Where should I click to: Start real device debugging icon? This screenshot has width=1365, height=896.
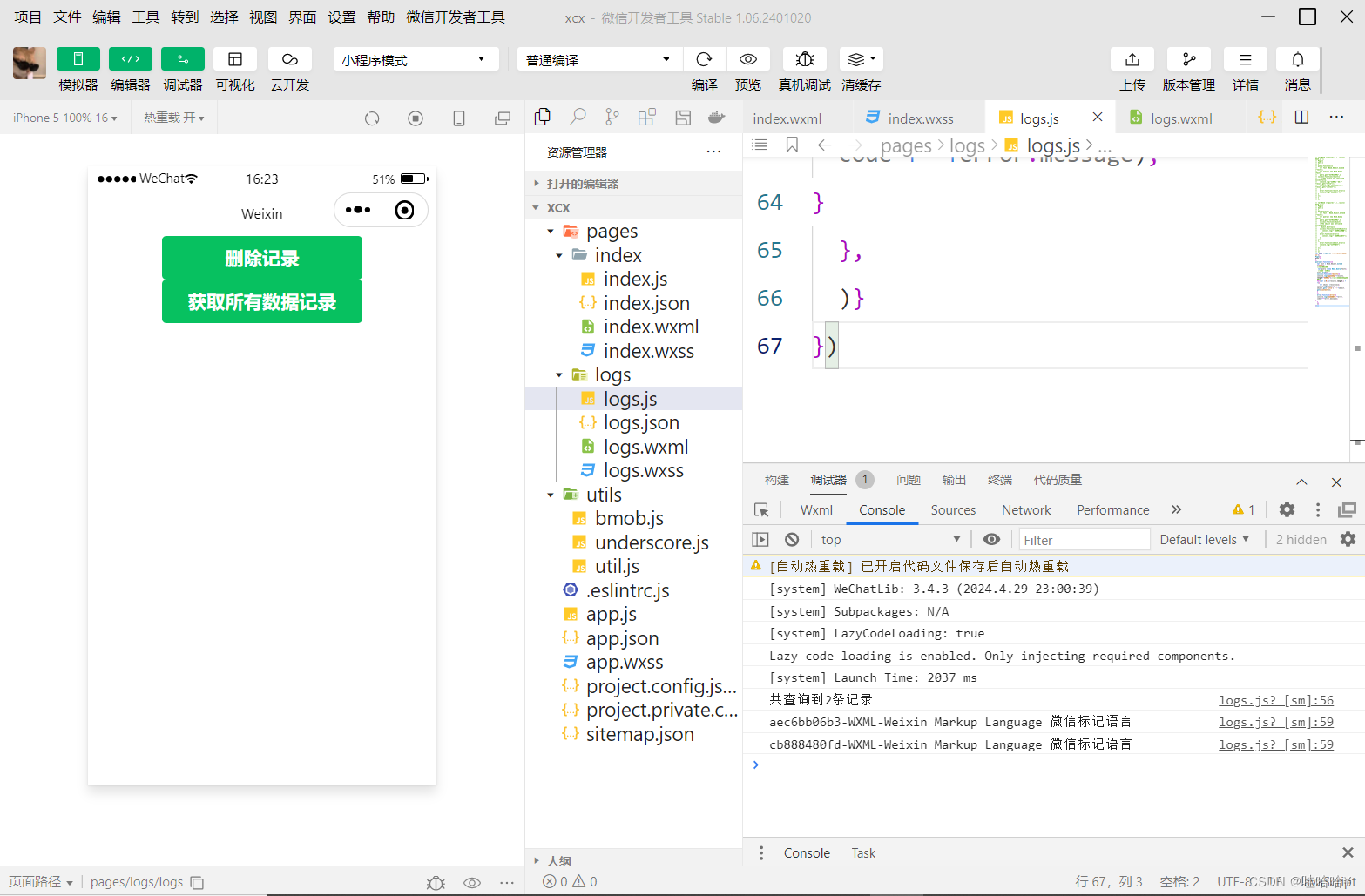(805, 59)
